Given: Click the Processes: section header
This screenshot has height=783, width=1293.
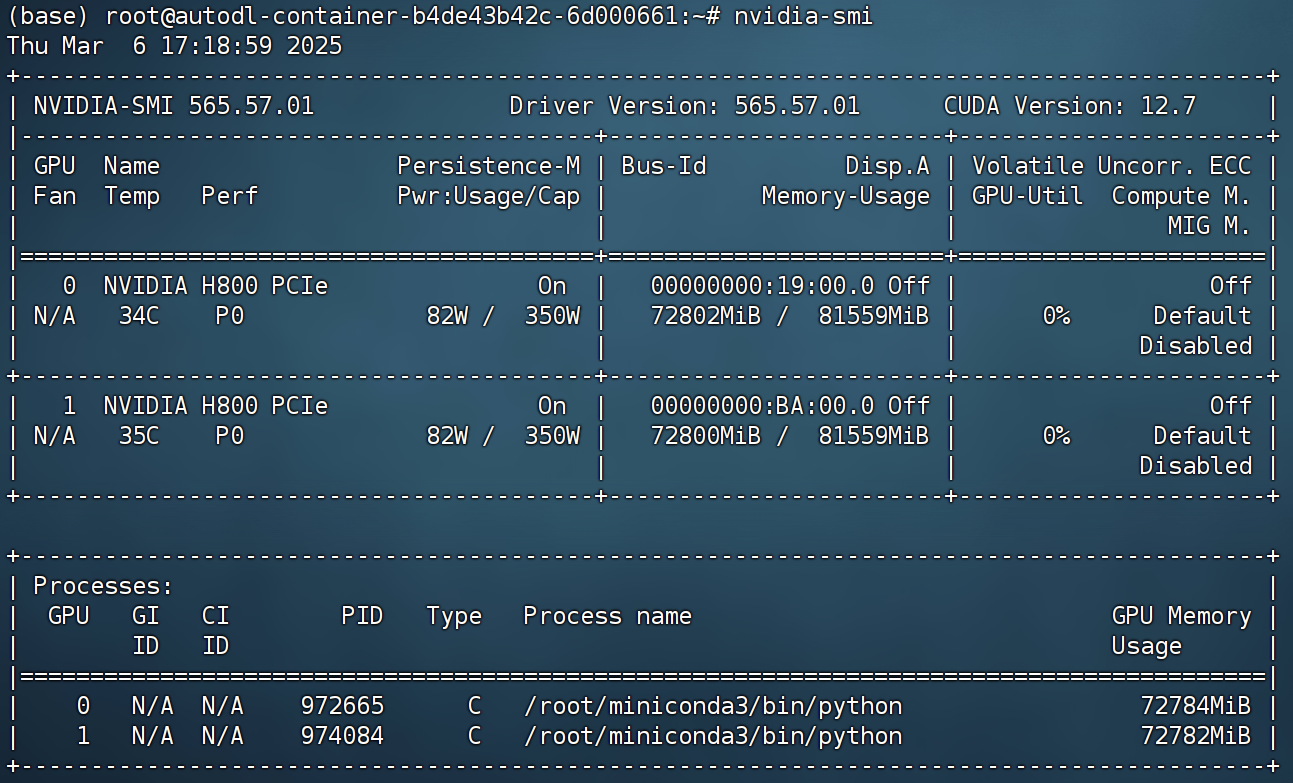Looking at the screenshot, I should point(104,586).
